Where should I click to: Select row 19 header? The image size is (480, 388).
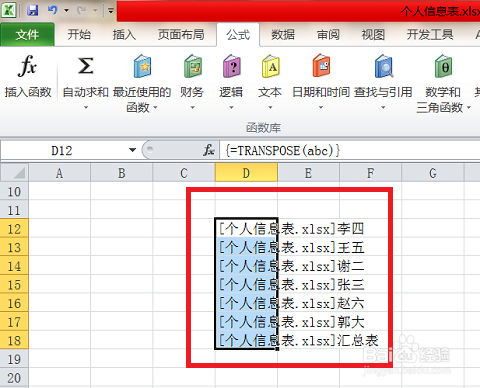coord(14,359)
